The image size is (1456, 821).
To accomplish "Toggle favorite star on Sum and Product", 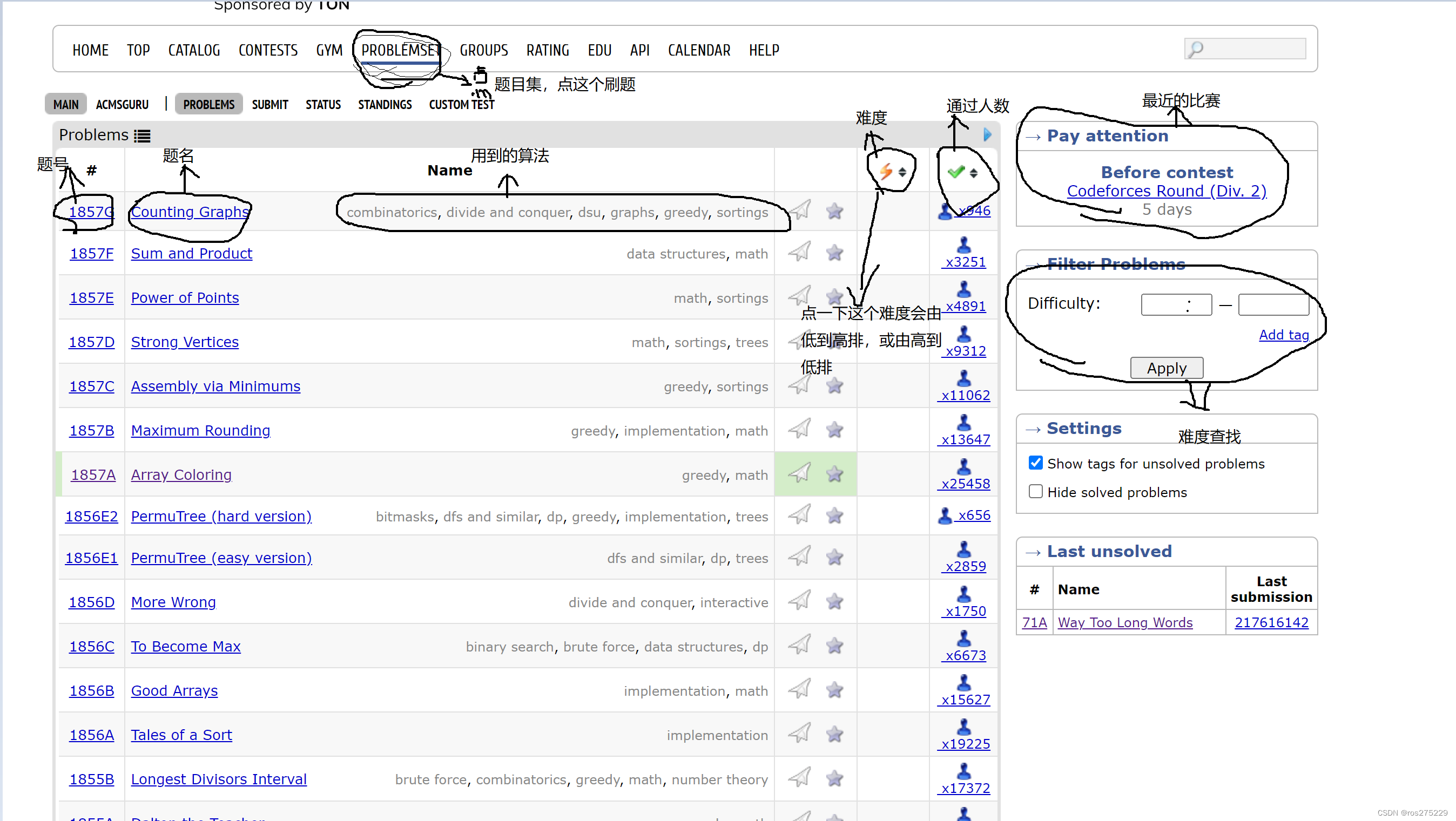I will (835, 252).
